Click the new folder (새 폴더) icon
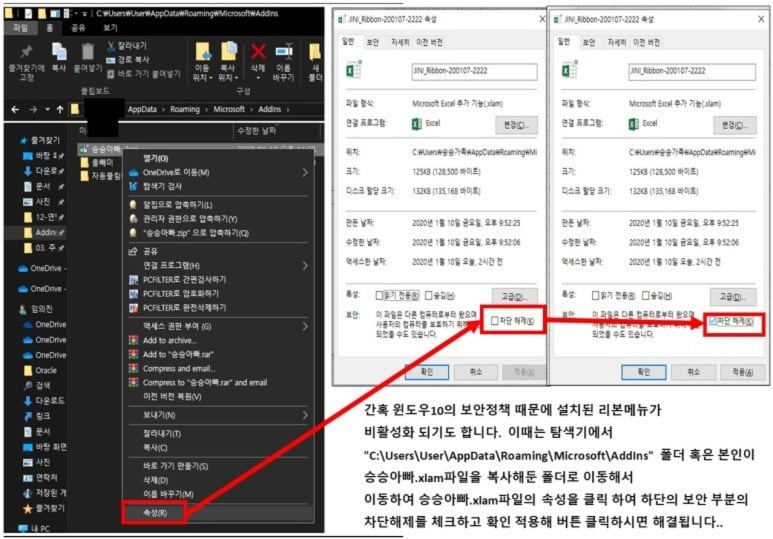This screenshot has width=773, height=539. (x=315, y=52)
